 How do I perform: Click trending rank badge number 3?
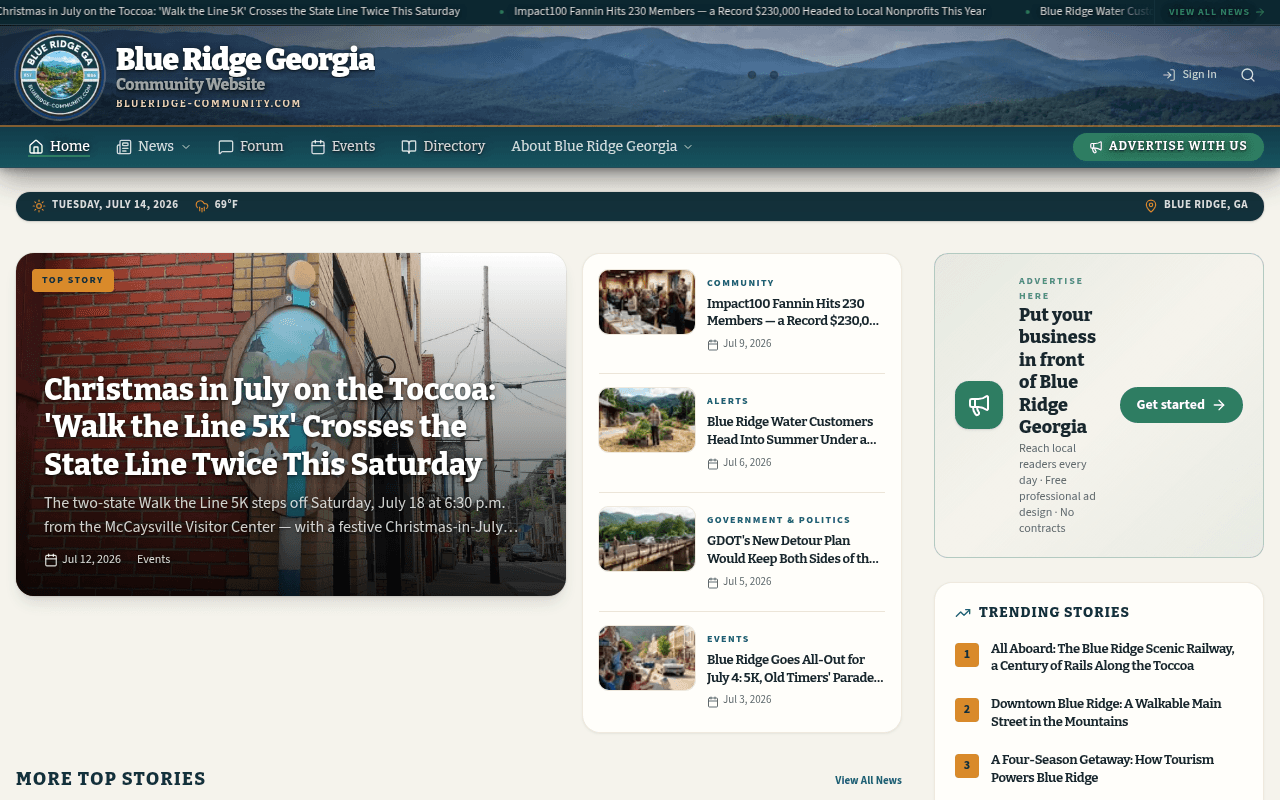coord(967,767)
